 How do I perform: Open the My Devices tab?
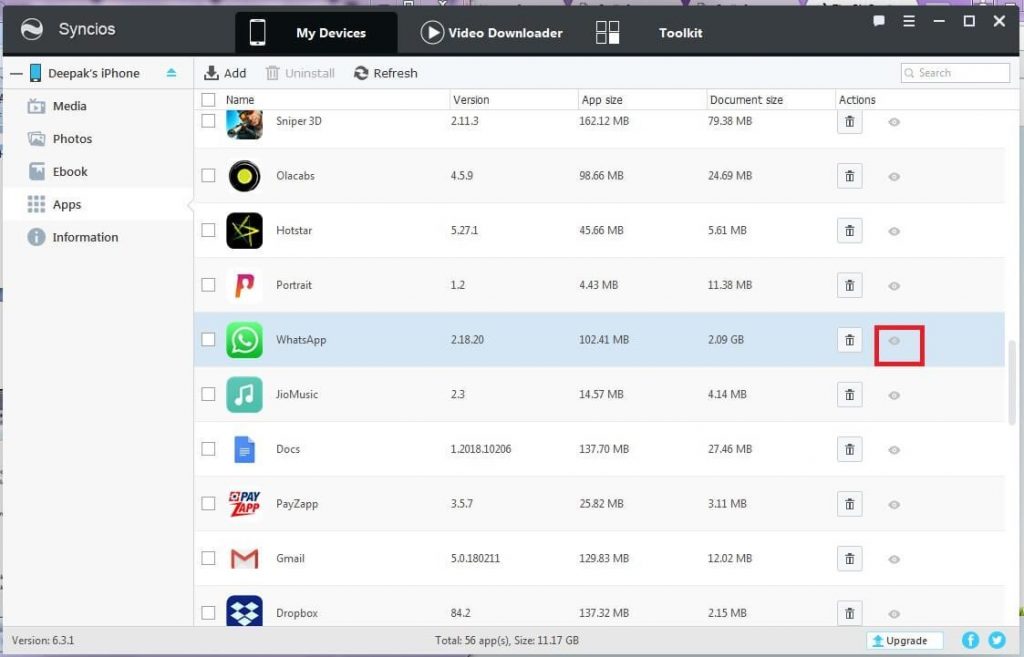316,33
